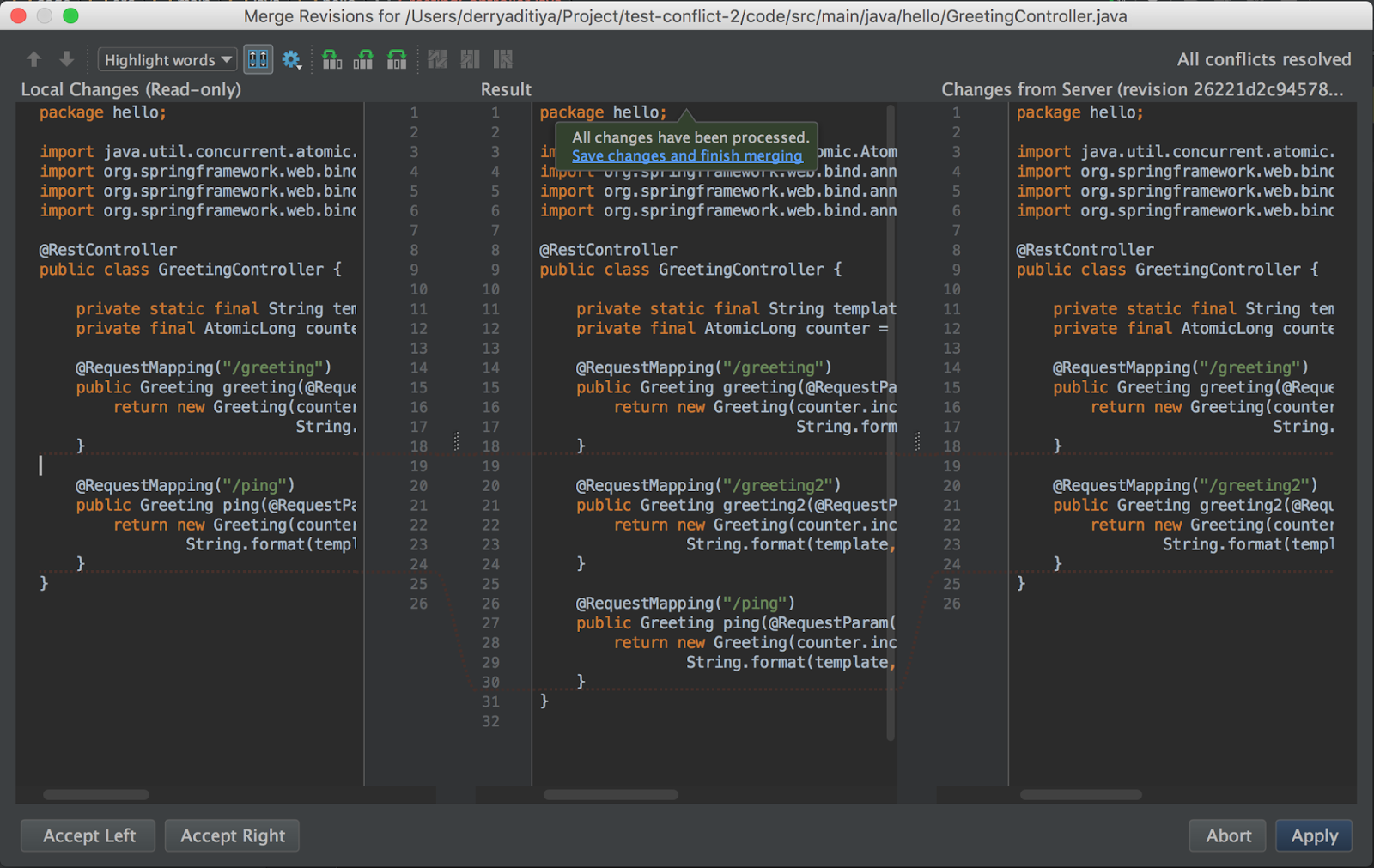Follow the Save changes and finish merging link
This screenshot has width=1374, height=868.
point(687,156)
